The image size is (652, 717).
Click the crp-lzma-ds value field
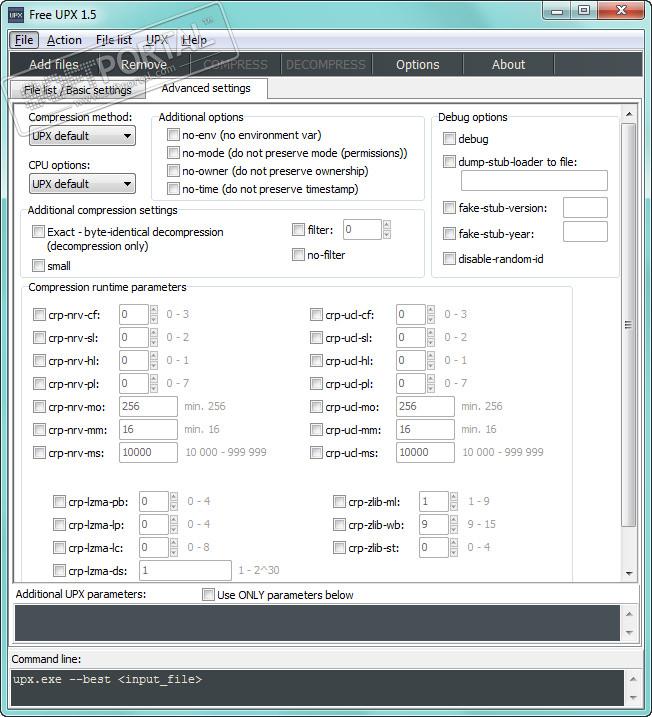pos(185,571)
